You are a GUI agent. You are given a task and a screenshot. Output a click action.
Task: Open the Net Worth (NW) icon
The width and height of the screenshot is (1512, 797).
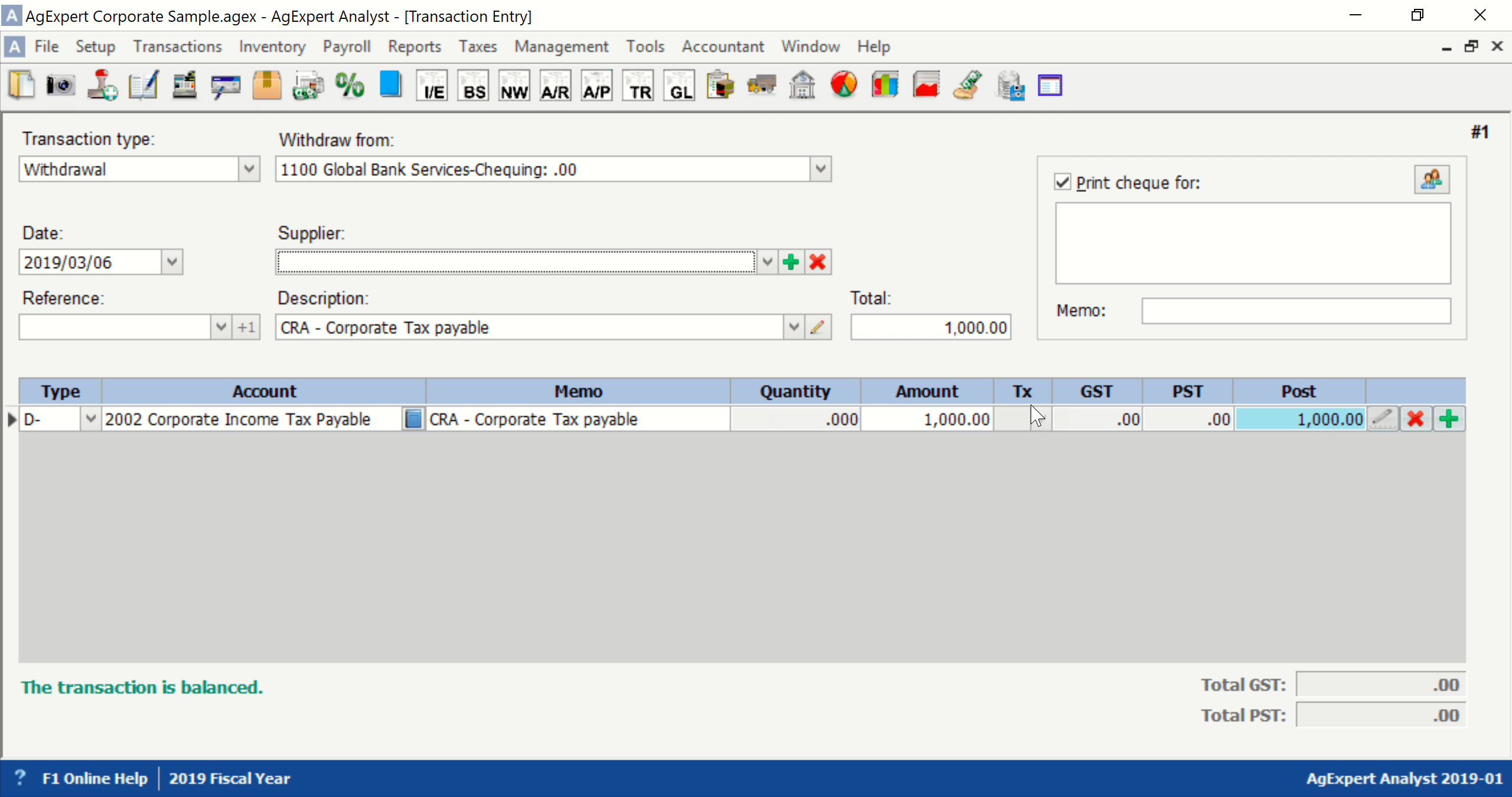tap(513, 85)
